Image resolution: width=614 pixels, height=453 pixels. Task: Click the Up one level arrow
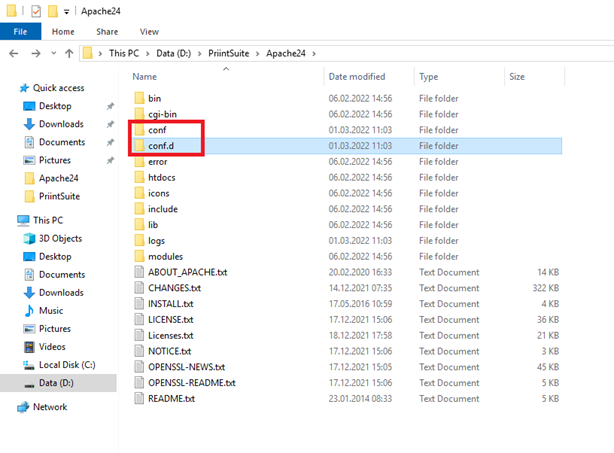tap(68, 53)
